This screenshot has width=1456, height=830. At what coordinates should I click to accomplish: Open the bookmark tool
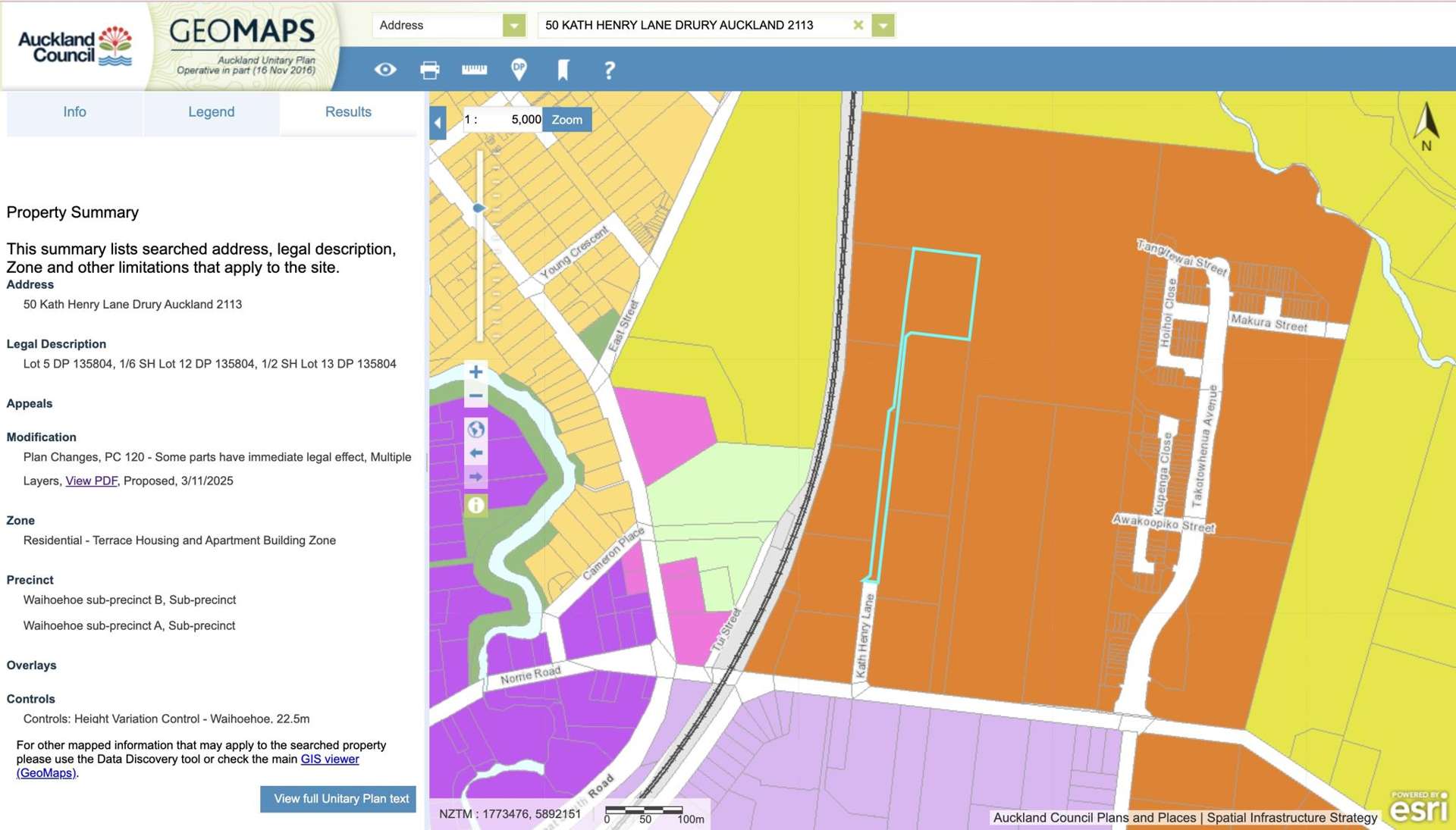pyautogui.click(x=563, y=70)
